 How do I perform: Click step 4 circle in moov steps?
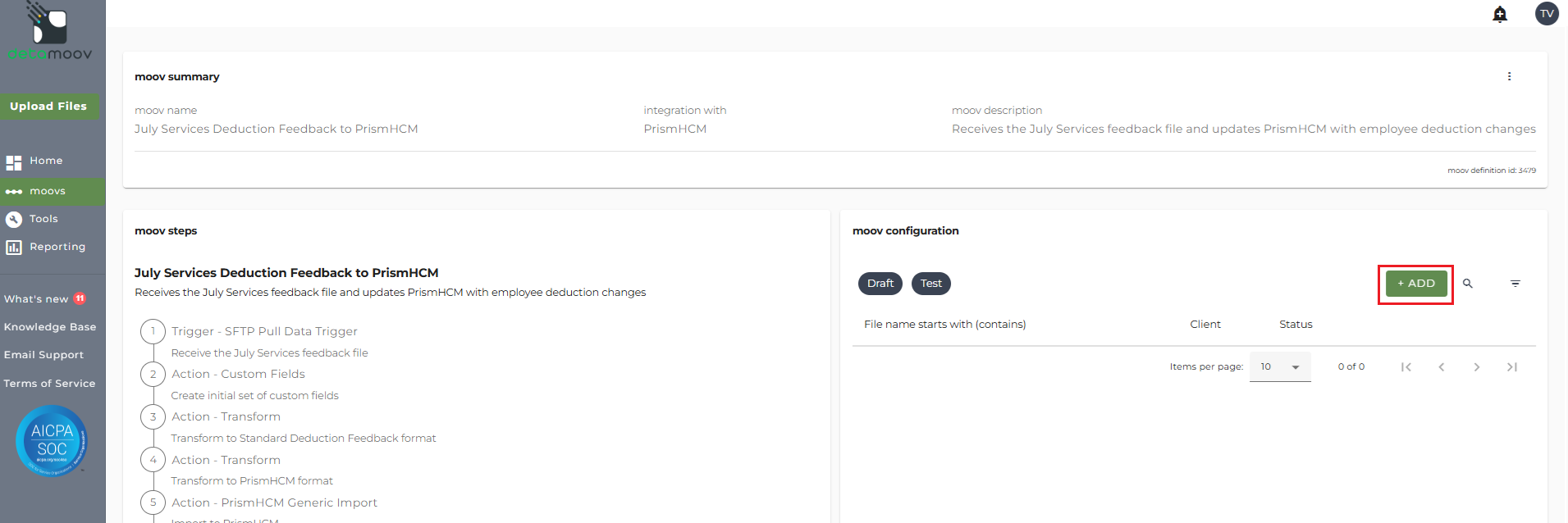(x=153, y=460)
